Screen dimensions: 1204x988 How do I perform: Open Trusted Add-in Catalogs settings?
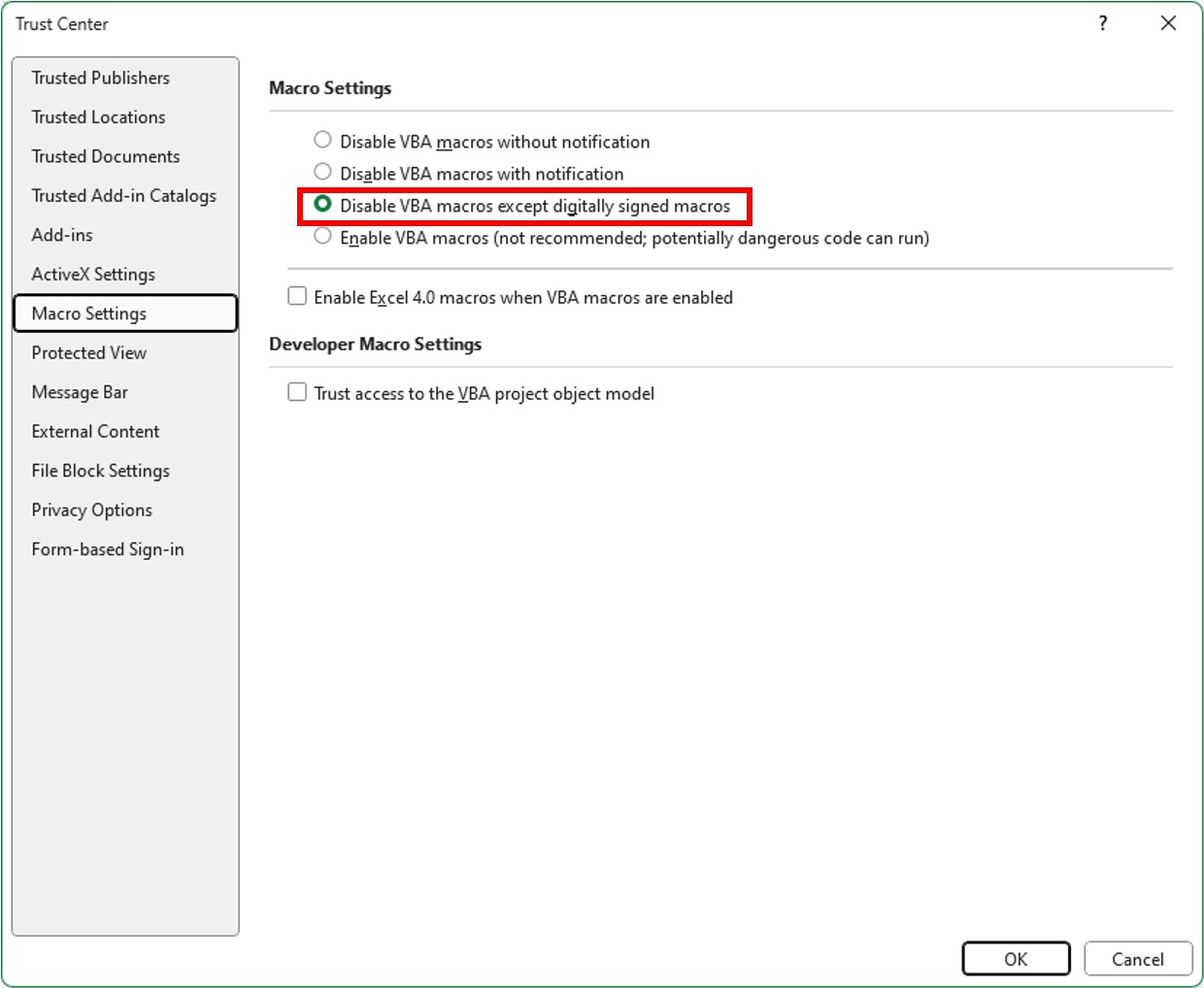click(x=123, y=195)
